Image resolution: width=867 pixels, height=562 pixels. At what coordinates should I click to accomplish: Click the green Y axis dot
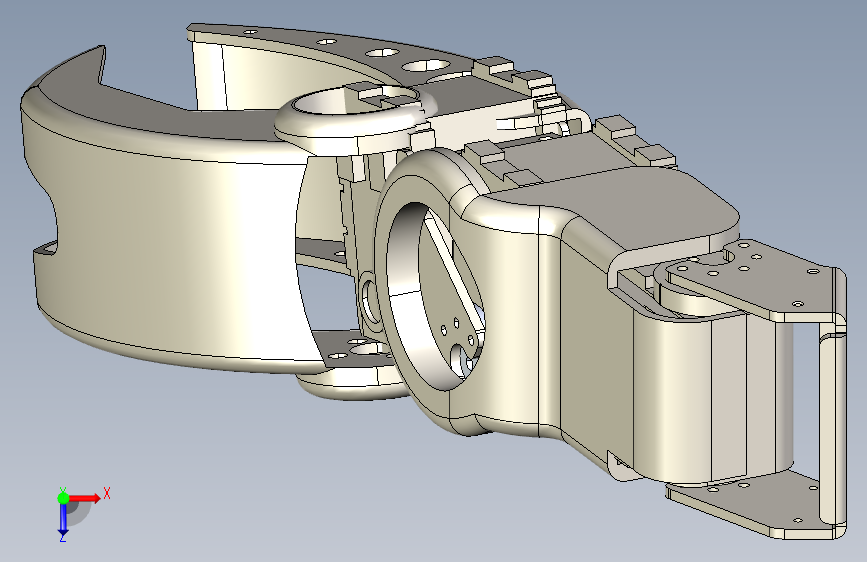[x=63, y=498]
